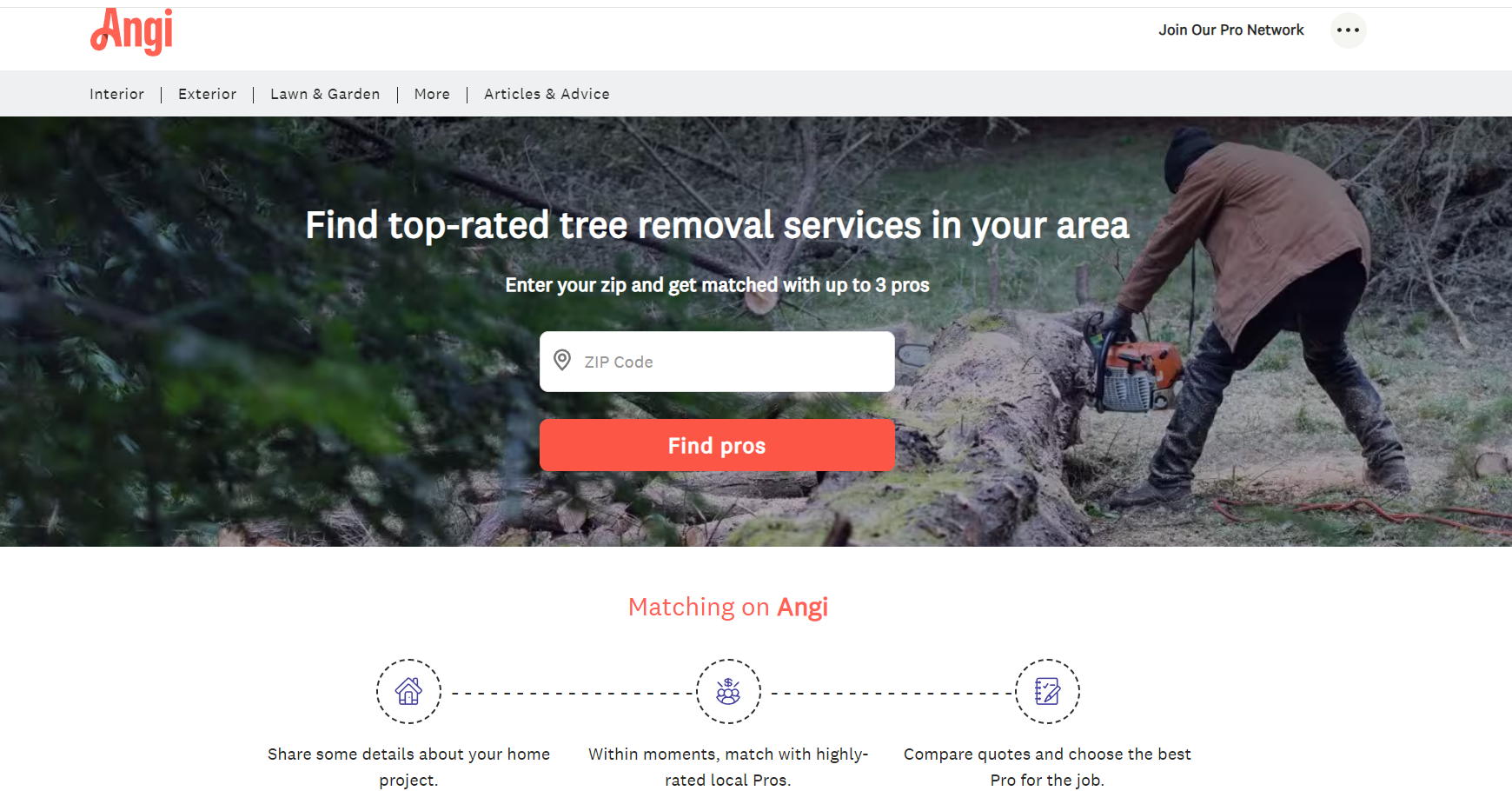Open the Lawn & Garden menu

coord(325,94)
